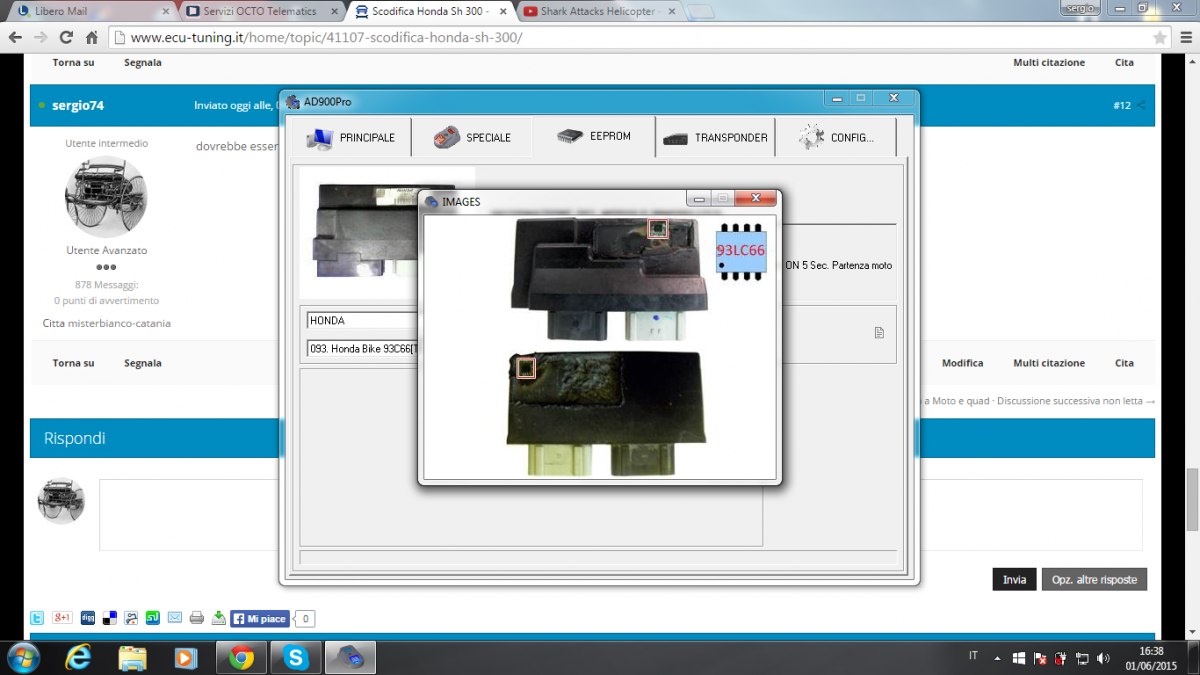Show hidden system tray icons
The image size is (1200, 675).
tap(995, 657)
